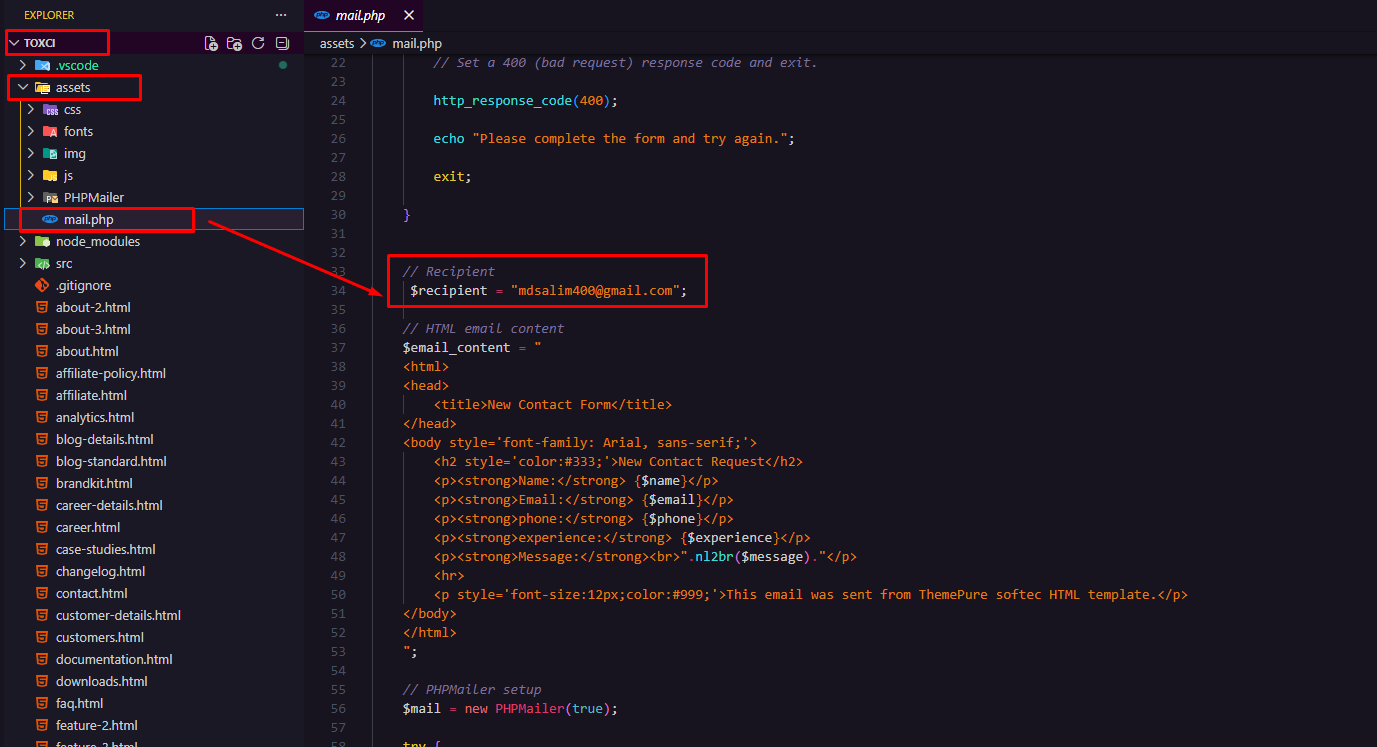Viewport: 1377px width, 747px height.
Task: Open about-3.html file
Action: pos(152,329)
